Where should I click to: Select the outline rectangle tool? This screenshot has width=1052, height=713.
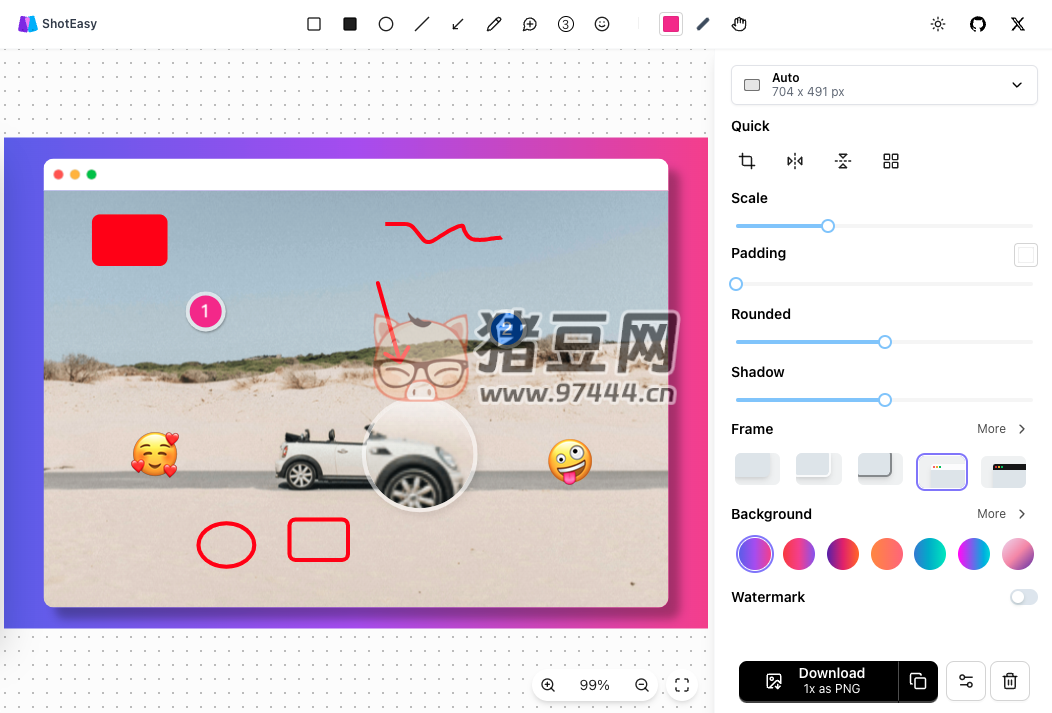(314, 24)
